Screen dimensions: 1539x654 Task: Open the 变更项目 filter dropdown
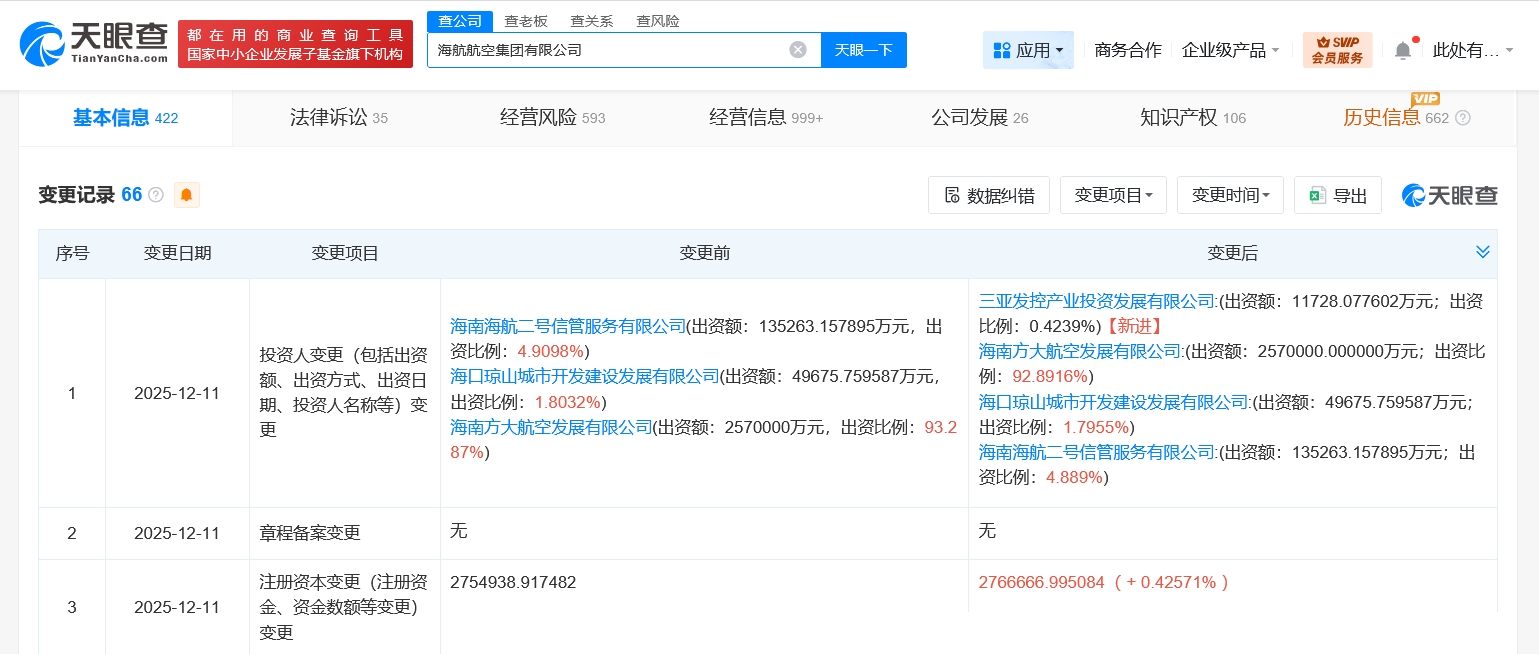[x=1113, y=195]
